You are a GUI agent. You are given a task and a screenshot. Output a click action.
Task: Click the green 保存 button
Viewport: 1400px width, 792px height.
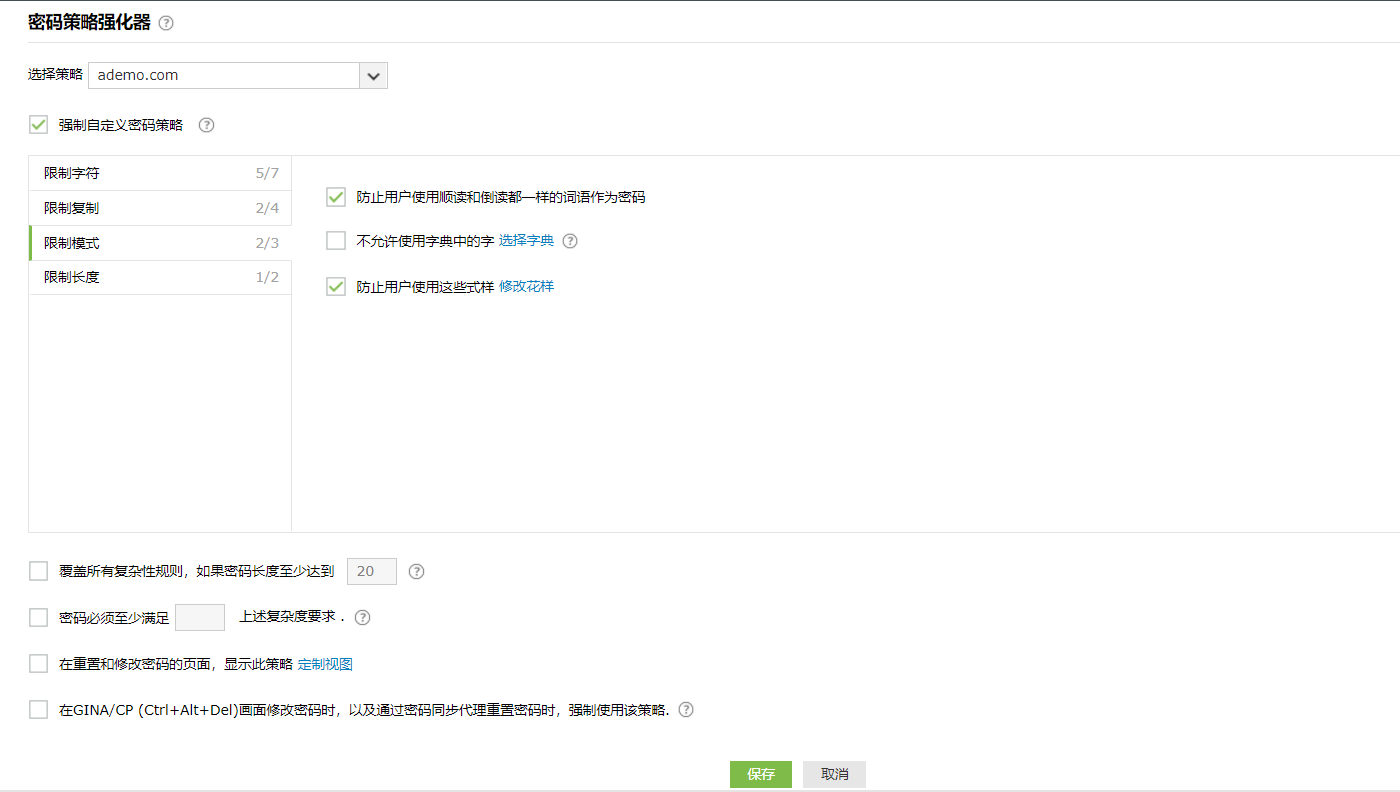tap(761, 774)
